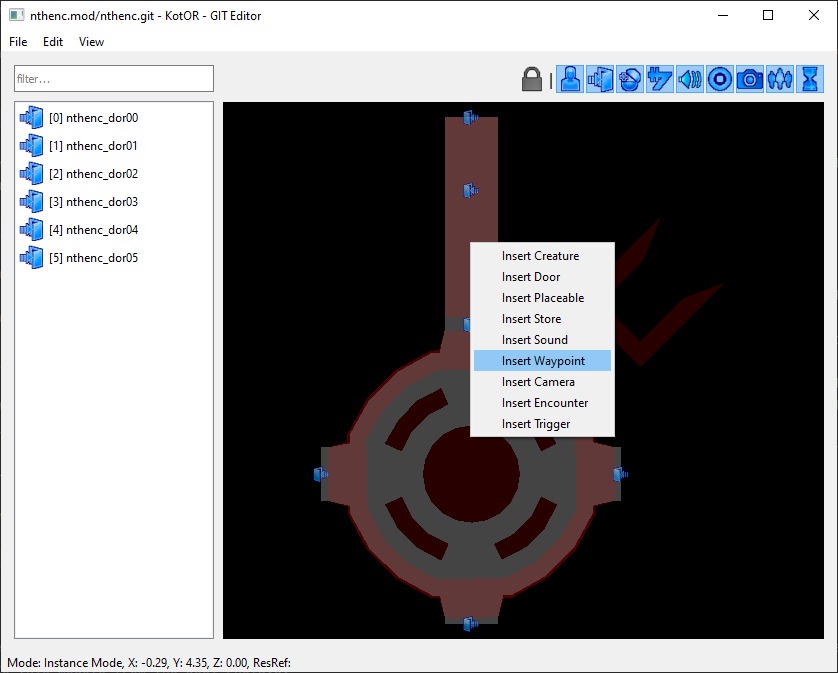The width and height of the screenshot is (838, 673).
Task: Open the File menu
Action: (18, 42)
